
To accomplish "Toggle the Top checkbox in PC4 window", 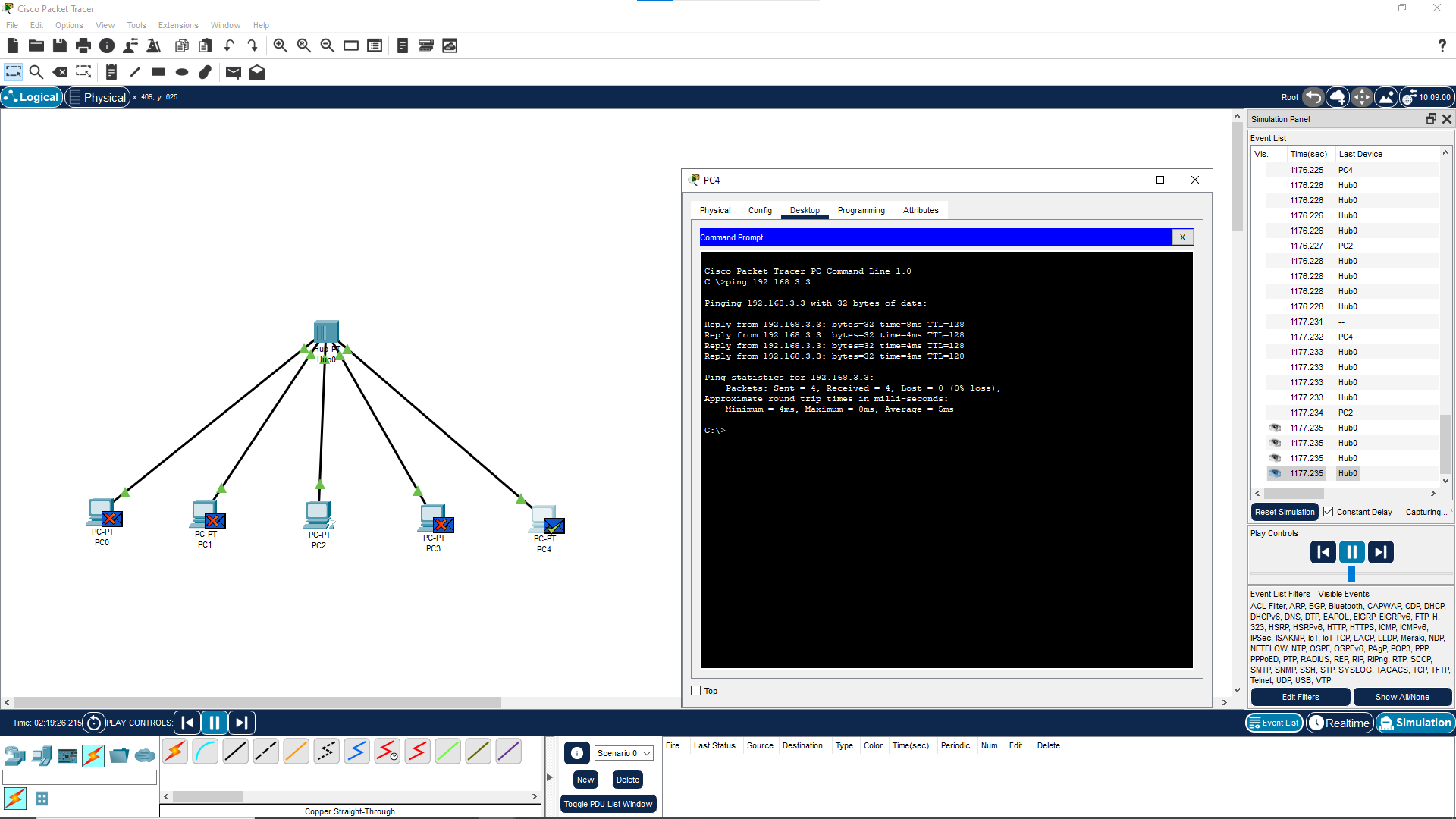I will click(x=696, y=691).
